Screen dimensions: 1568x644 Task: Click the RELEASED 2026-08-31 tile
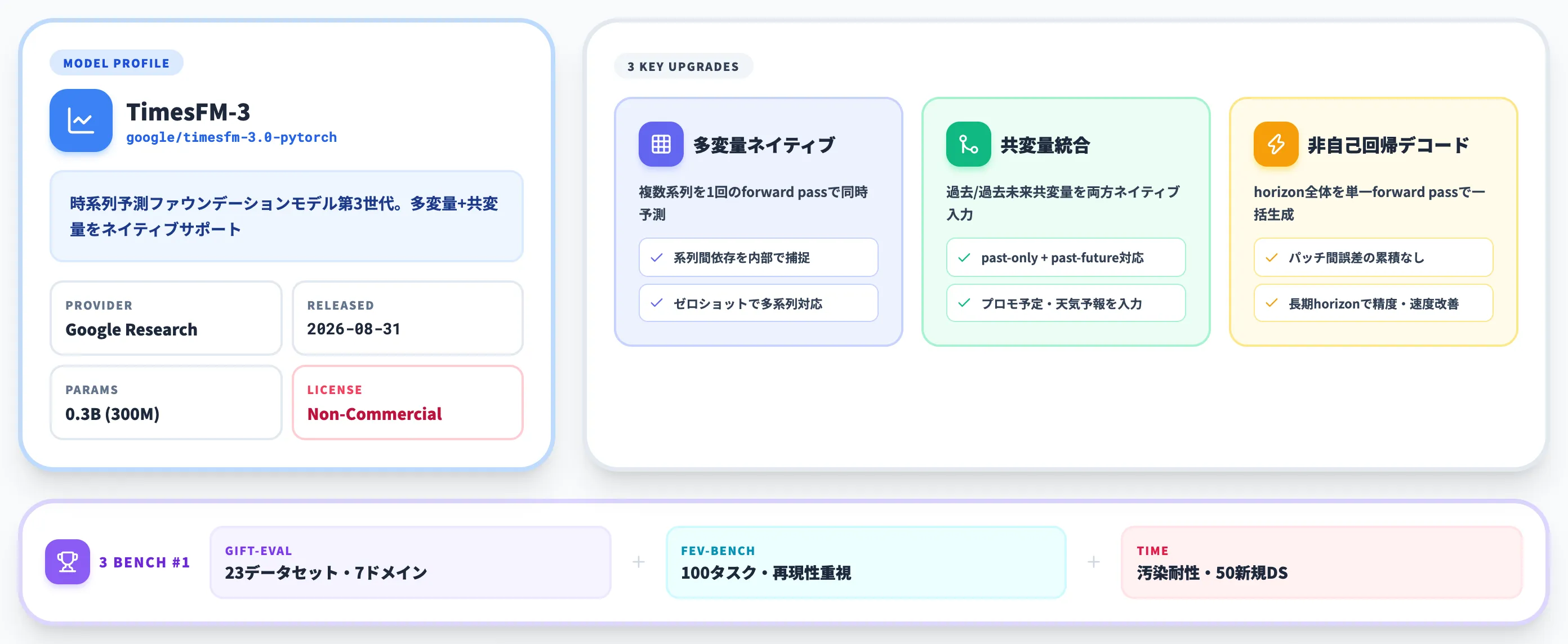tap(408, 318)
